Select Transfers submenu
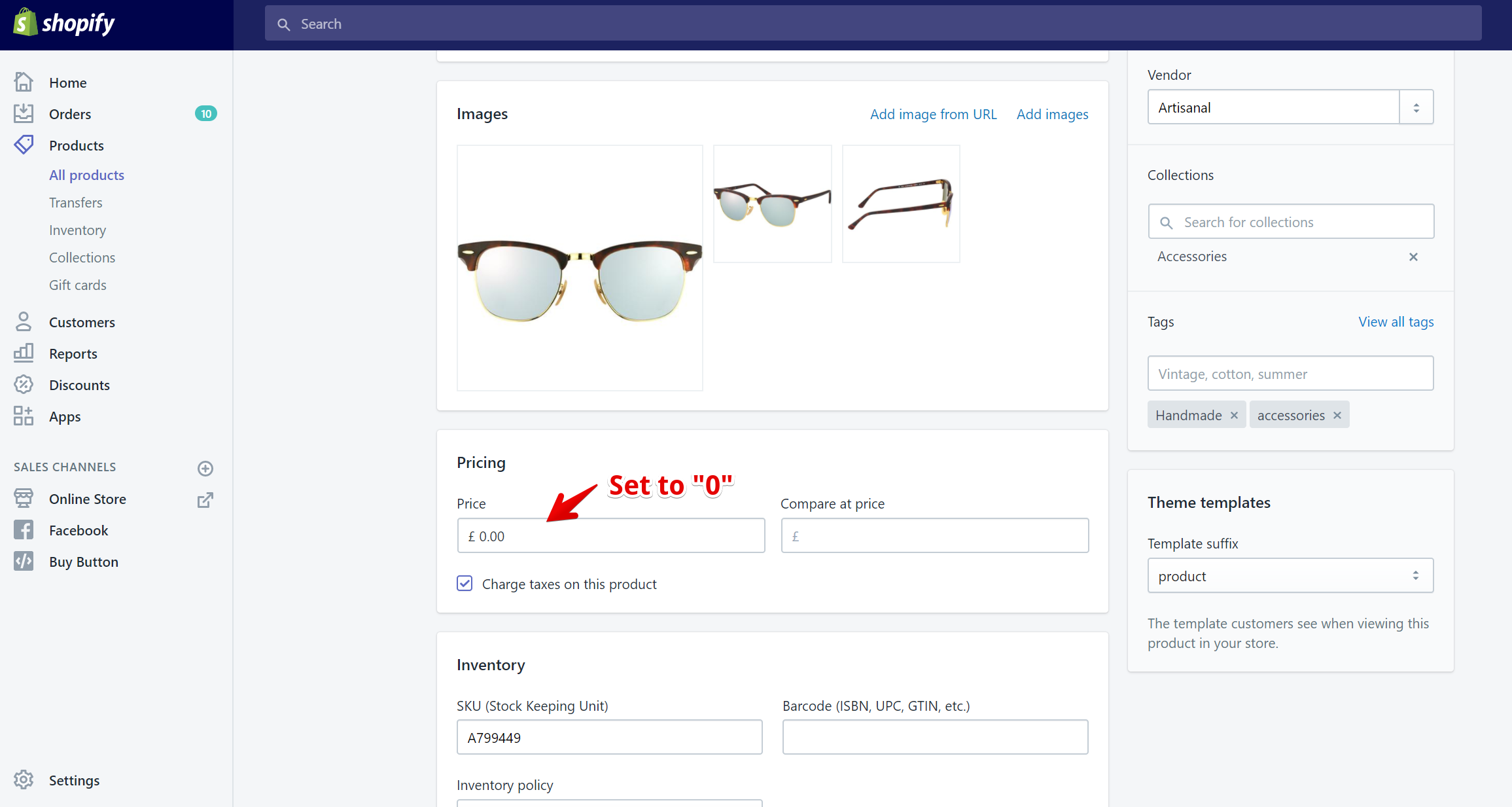This screenshot has height=807, width=1512. click(x=76, y=203)
